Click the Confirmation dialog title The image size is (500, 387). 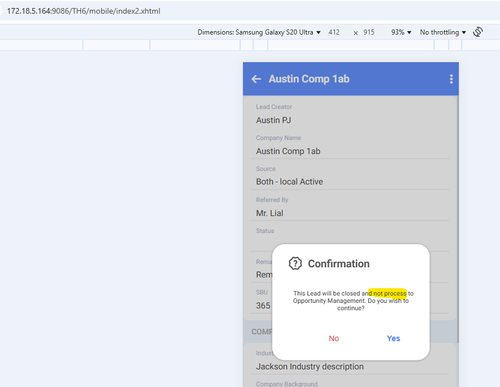[x=338, y=264]
